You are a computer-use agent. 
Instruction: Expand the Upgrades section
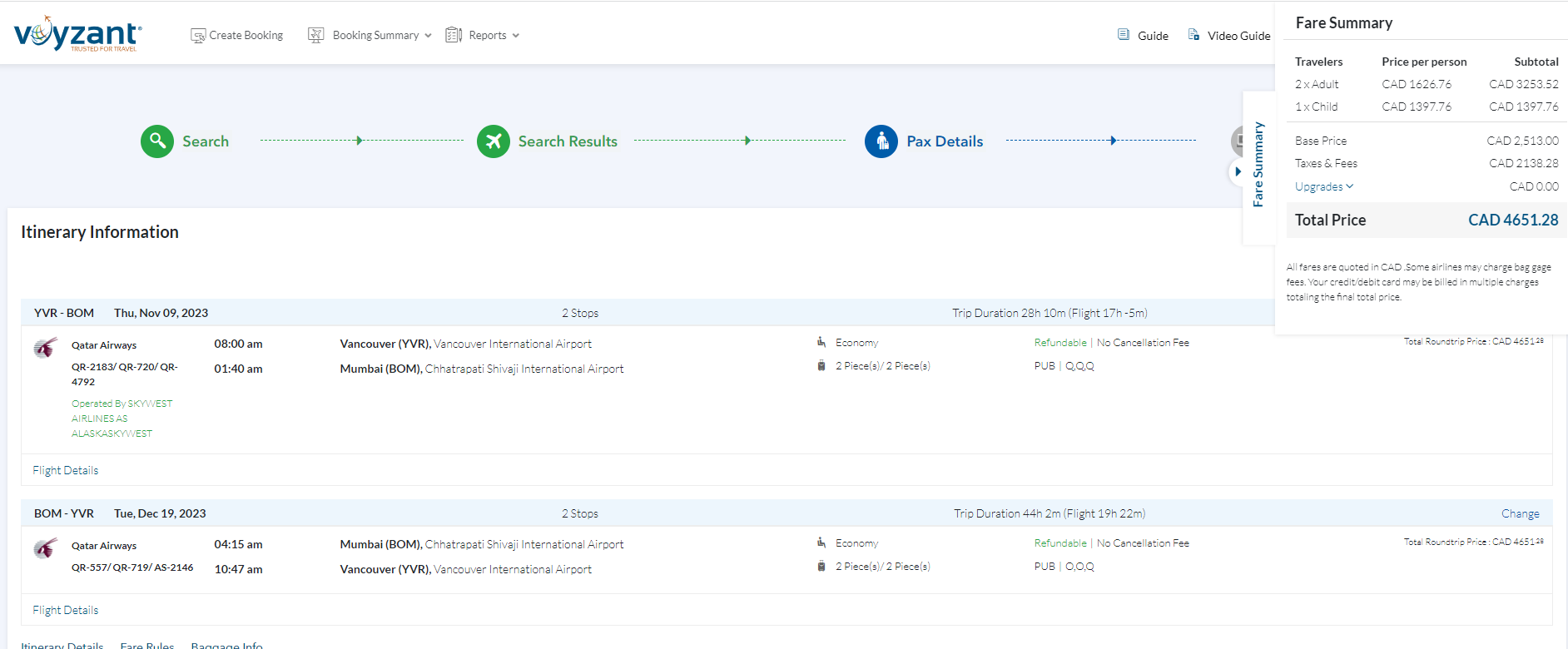tap(1323, 186)
